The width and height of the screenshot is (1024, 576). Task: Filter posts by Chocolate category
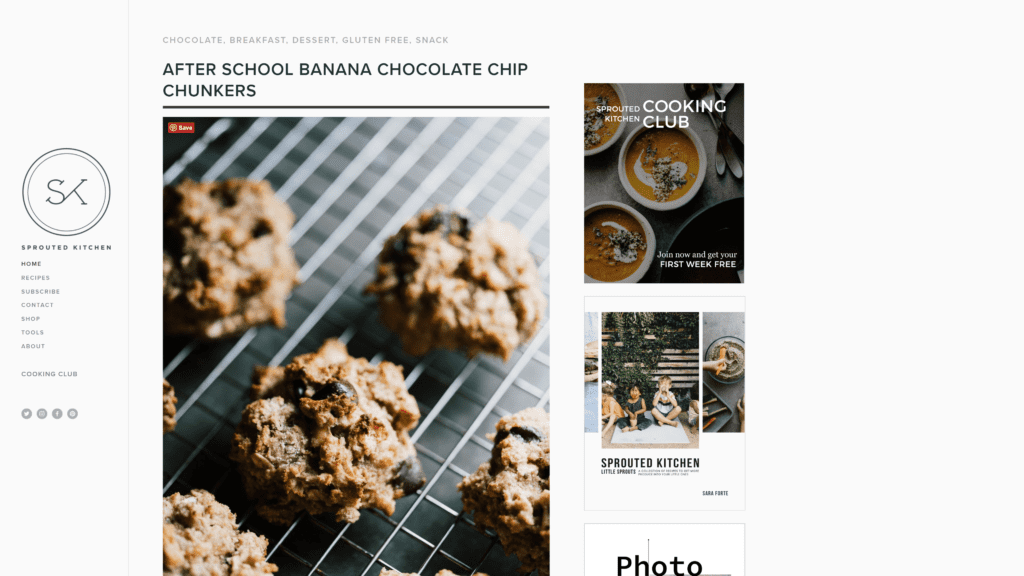[193, 40]
